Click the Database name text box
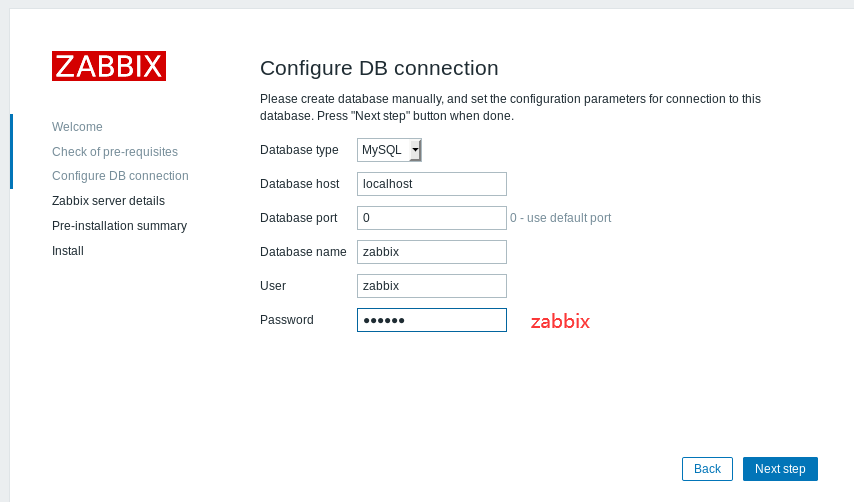 pyautogui.click(x=431, y=252)
